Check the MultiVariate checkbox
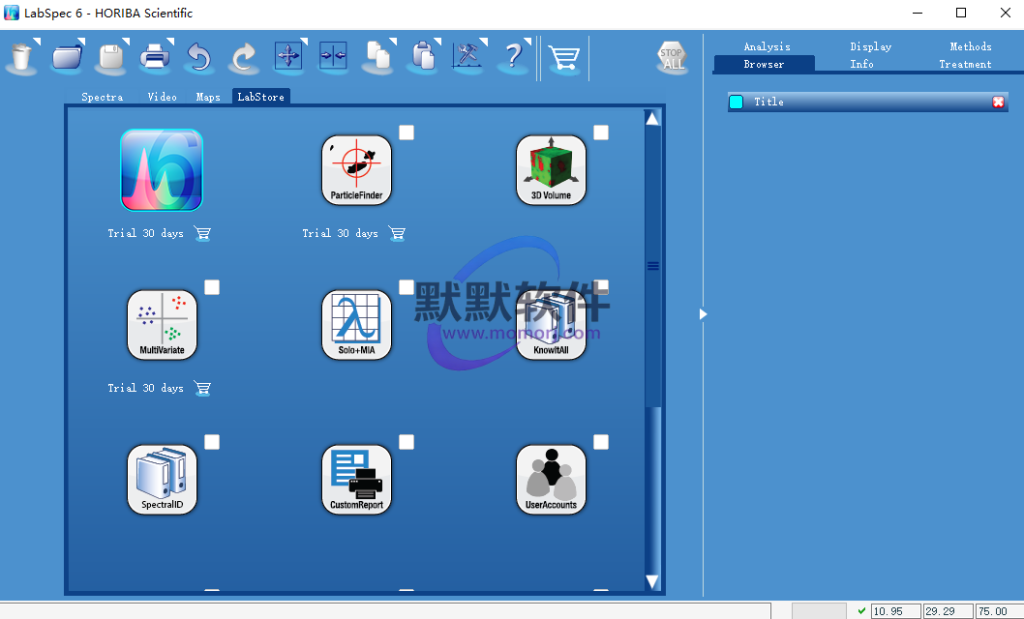 point(212,287)
